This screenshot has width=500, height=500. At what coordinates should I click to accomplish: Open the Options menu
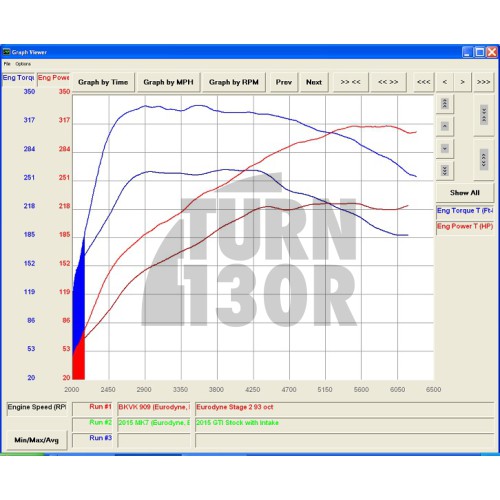pyautogui.click(x=23, y=64)
